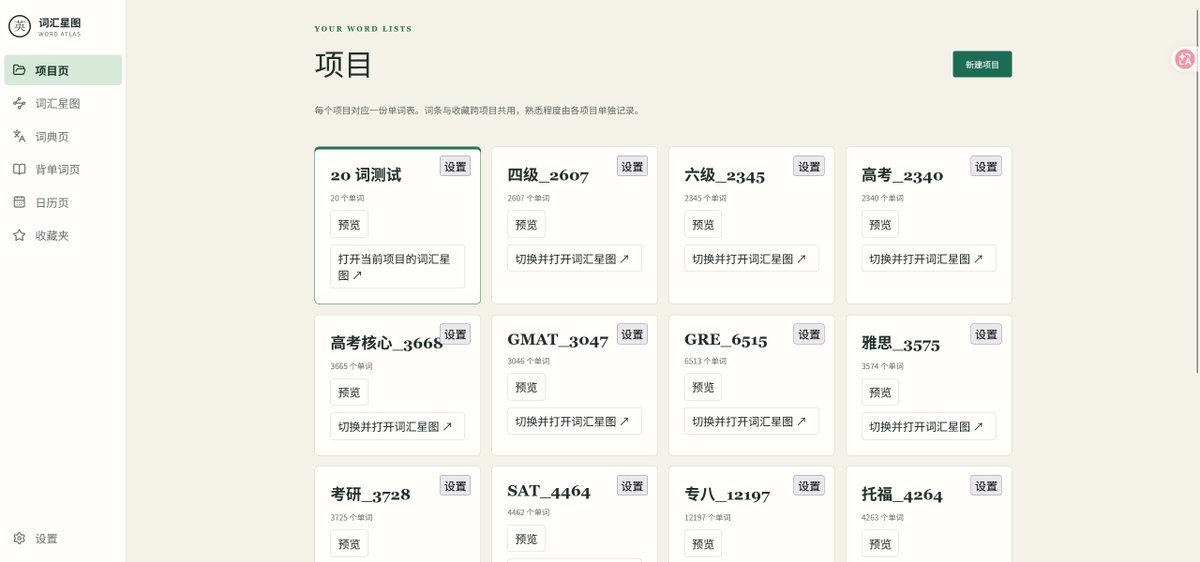Viewport: 1200px width, 562px height.
Task: Open 设置 on the SAT_4464 card
Action: tap(632, 486)
